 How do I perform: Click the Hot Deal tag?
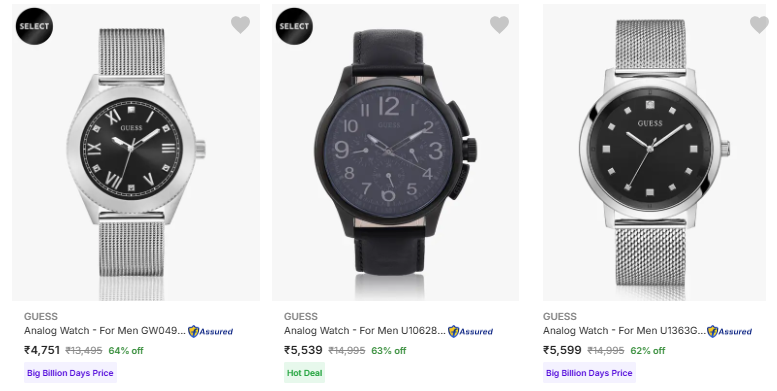point(304,373)
